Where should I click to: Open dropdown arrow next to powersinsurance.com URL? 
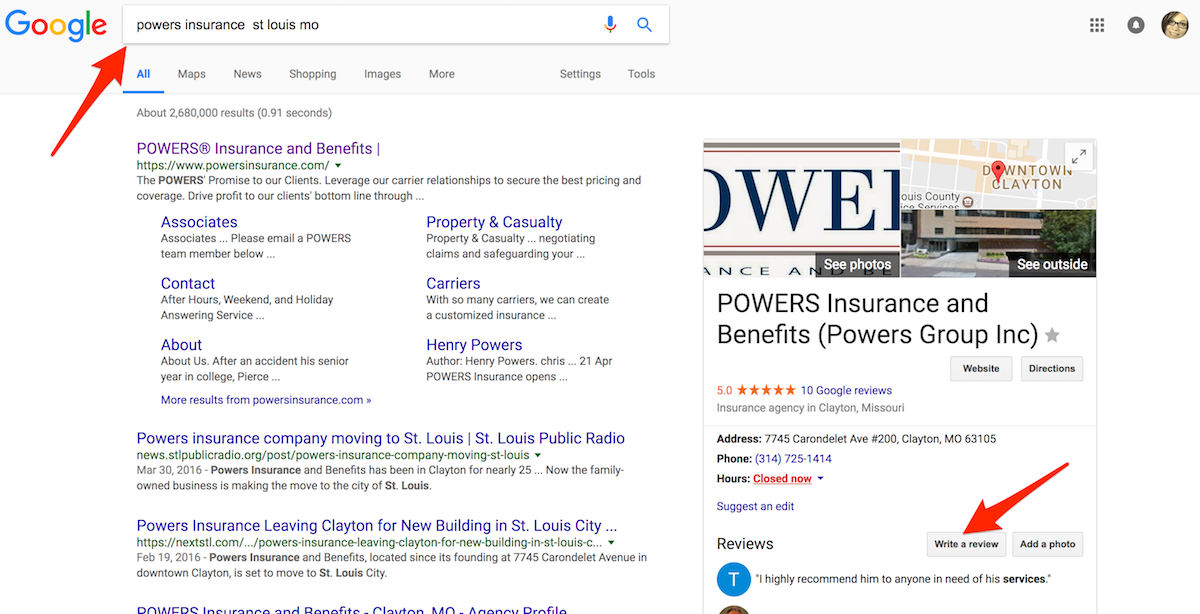338,165
